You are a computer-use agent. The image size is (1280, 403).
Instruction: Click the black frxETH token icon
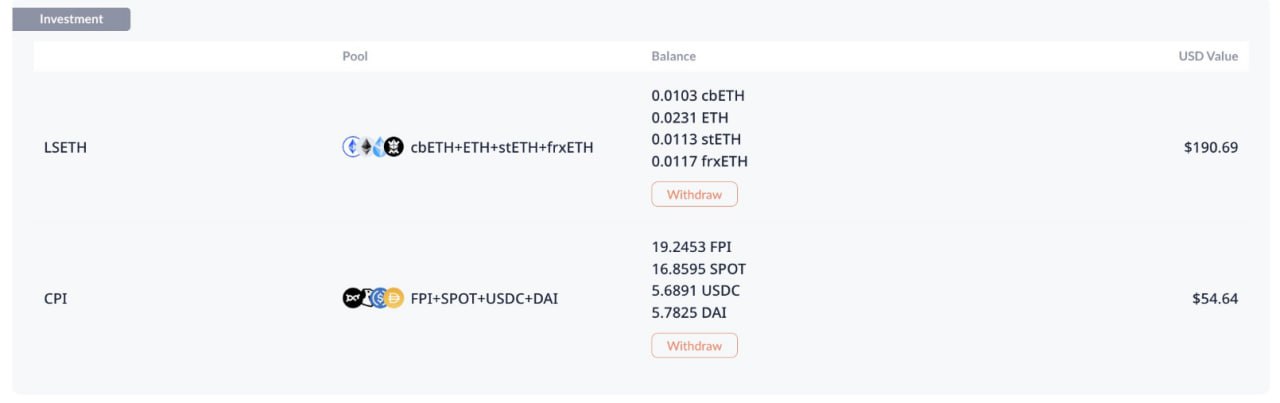394,147
